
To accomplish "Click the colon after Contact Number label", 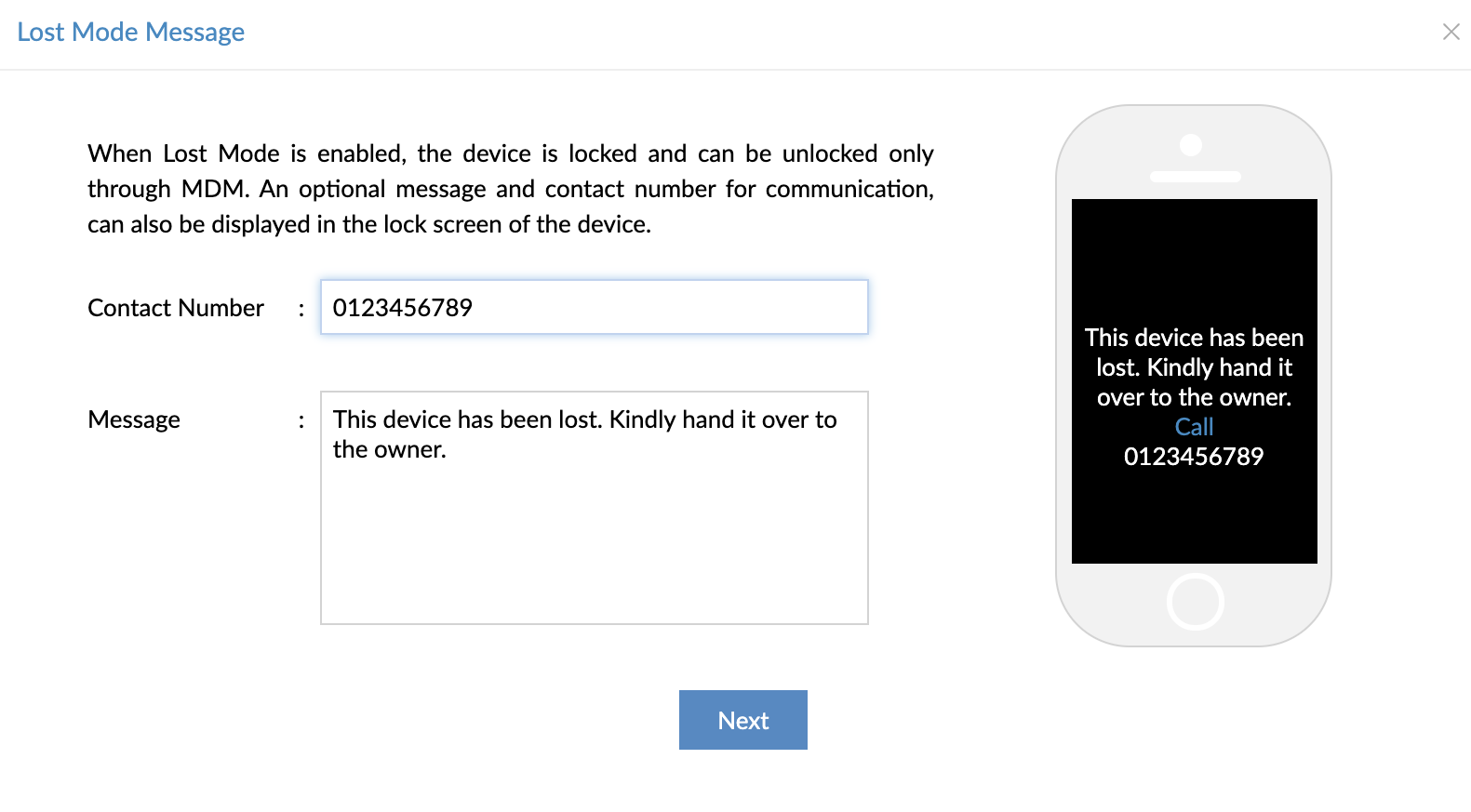I will pyautogui.click(x=301, y=309).
